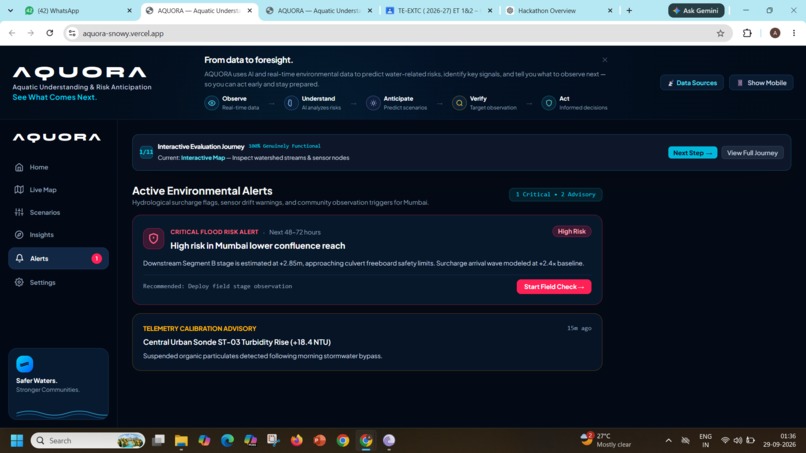
Task: Click the AQUORA sidebar logo
Action: pos(57,137)
